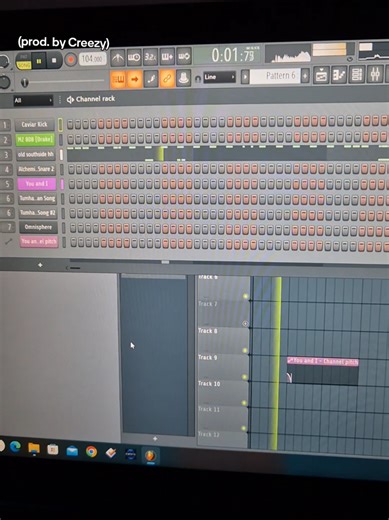Toggle channel select light for MZ 808 [Drake]

(61, 139)
